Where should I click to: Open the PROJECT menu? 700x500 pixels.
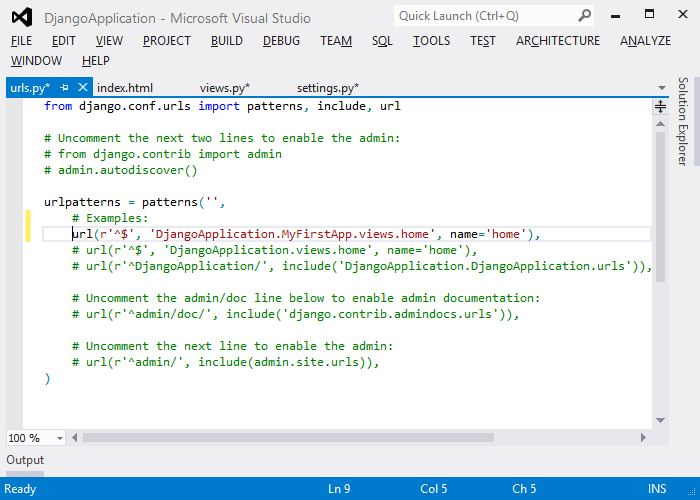point(167,41)
